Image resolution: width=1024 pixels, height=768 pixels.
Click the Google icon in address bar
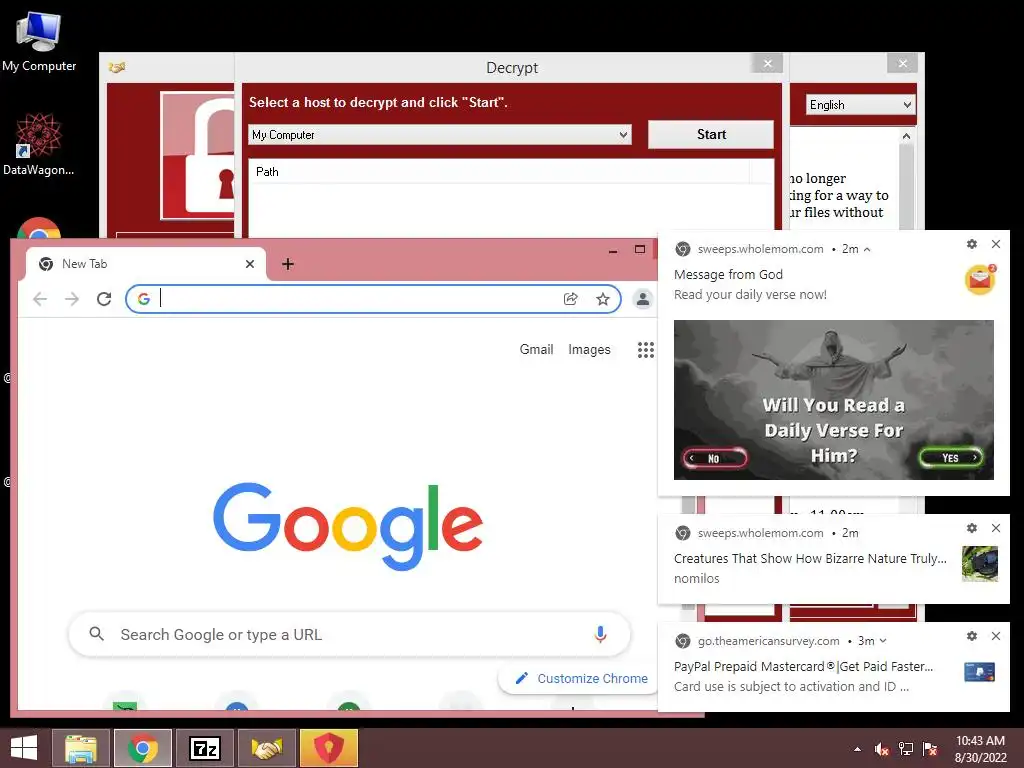click(x=144, y=299)
